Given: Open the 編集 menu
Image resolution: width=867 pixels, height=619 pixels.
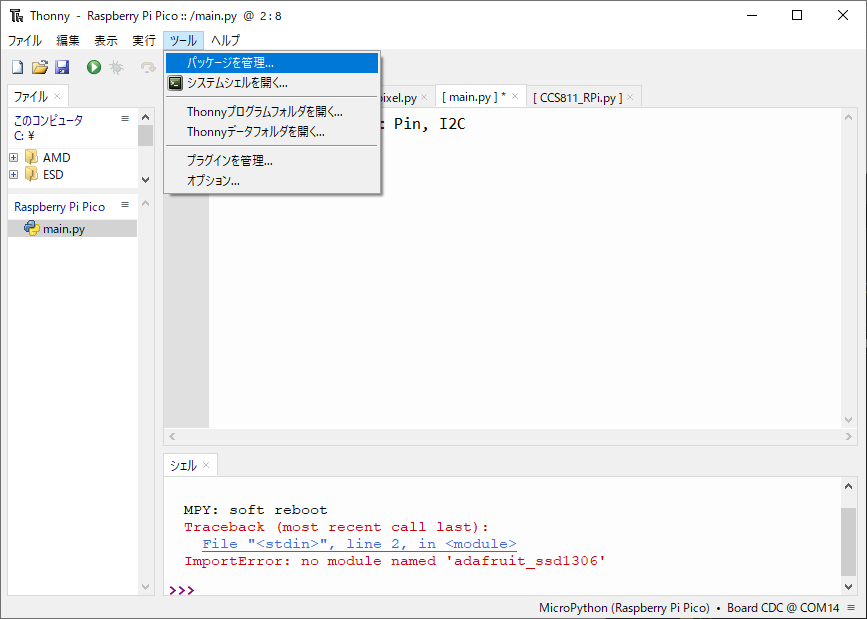Looking at the screenshot, I should click(x=67, y=40).
